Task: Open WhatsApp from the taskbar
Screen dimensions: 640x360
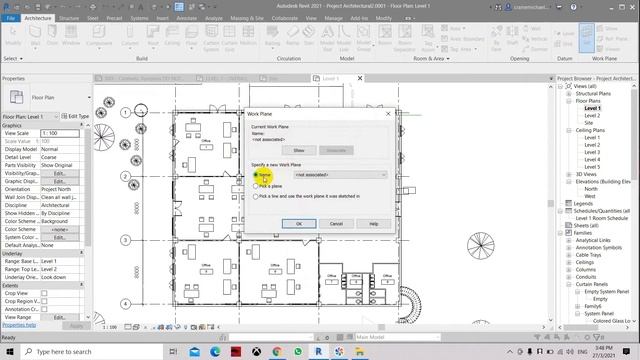Action: coord(298,351)
